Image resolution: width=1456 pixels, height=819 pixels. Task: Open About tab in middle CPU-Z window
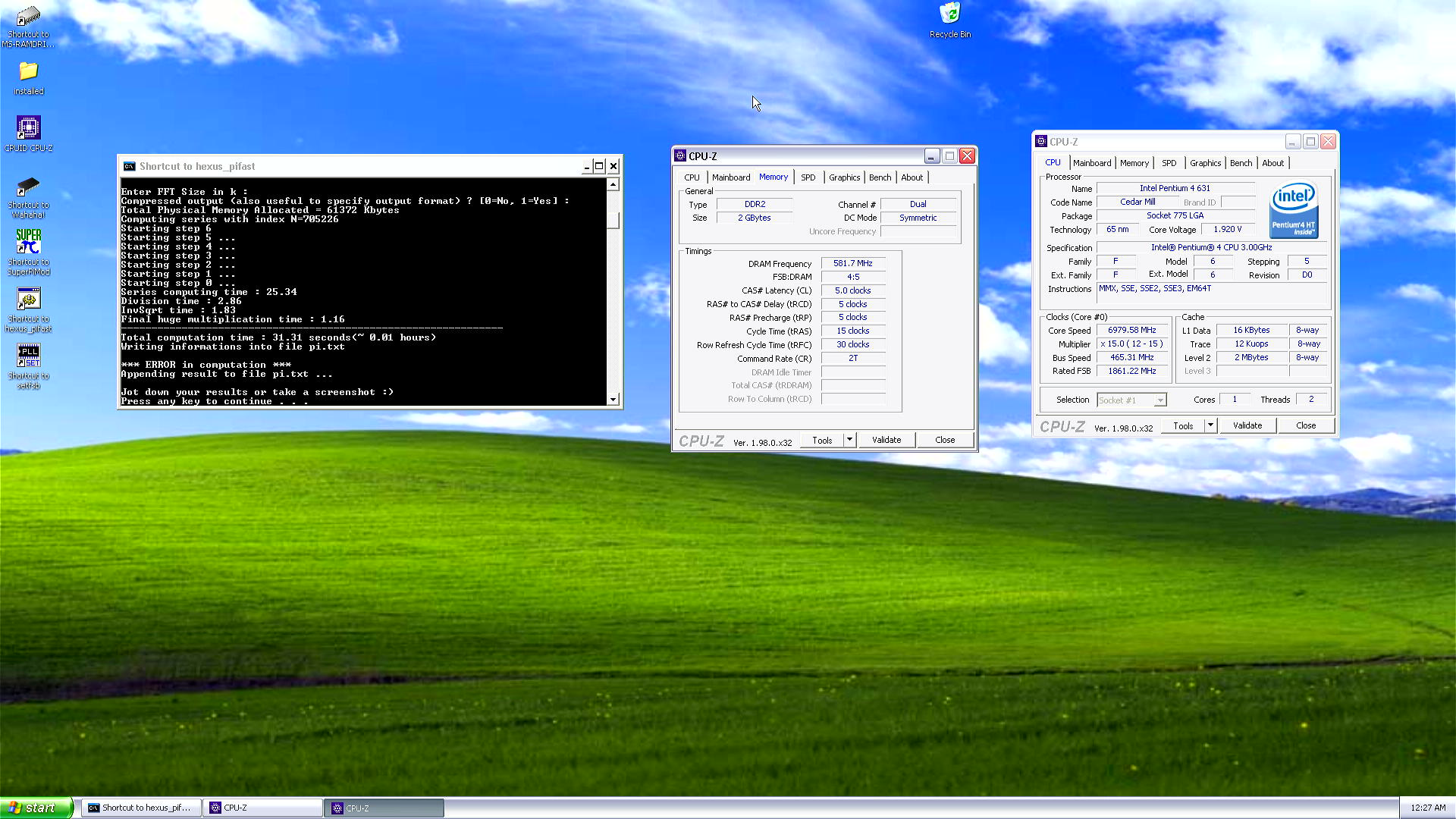(x=912, y=177)
